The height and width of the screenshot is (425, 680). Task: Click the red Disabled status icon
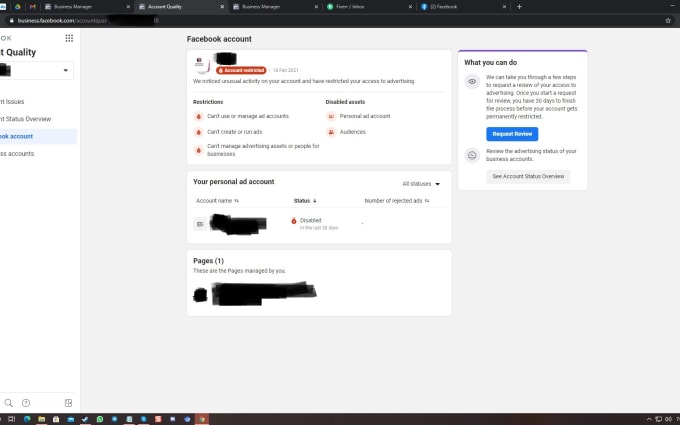click(294, 221)
